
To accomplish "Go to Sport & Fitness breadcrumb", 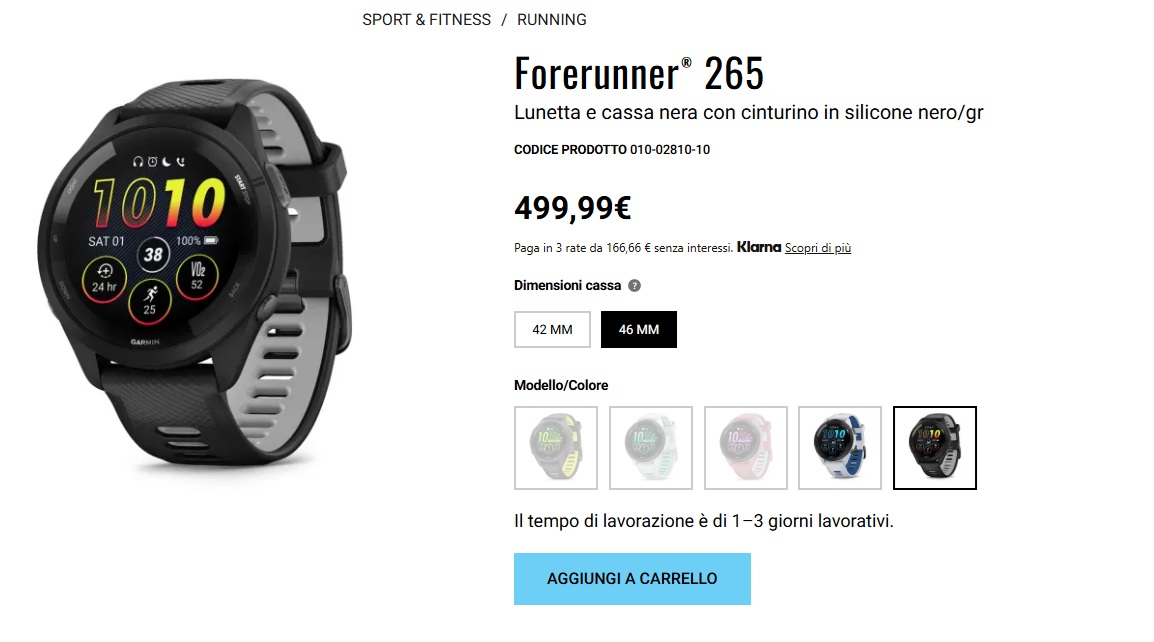I will click(426, 20).
